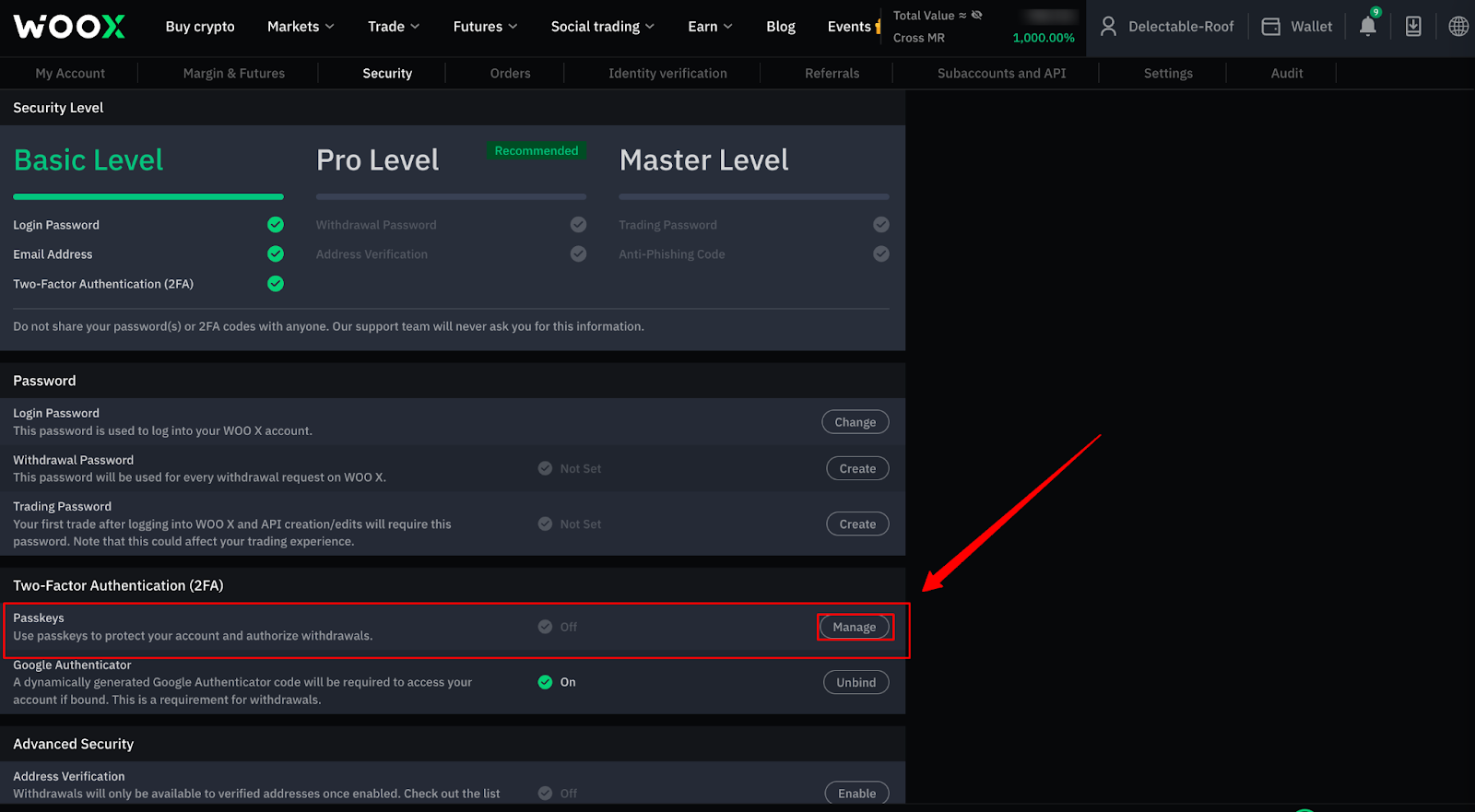Open the Events menu item

pyautogui.click(x=849, y=27)
